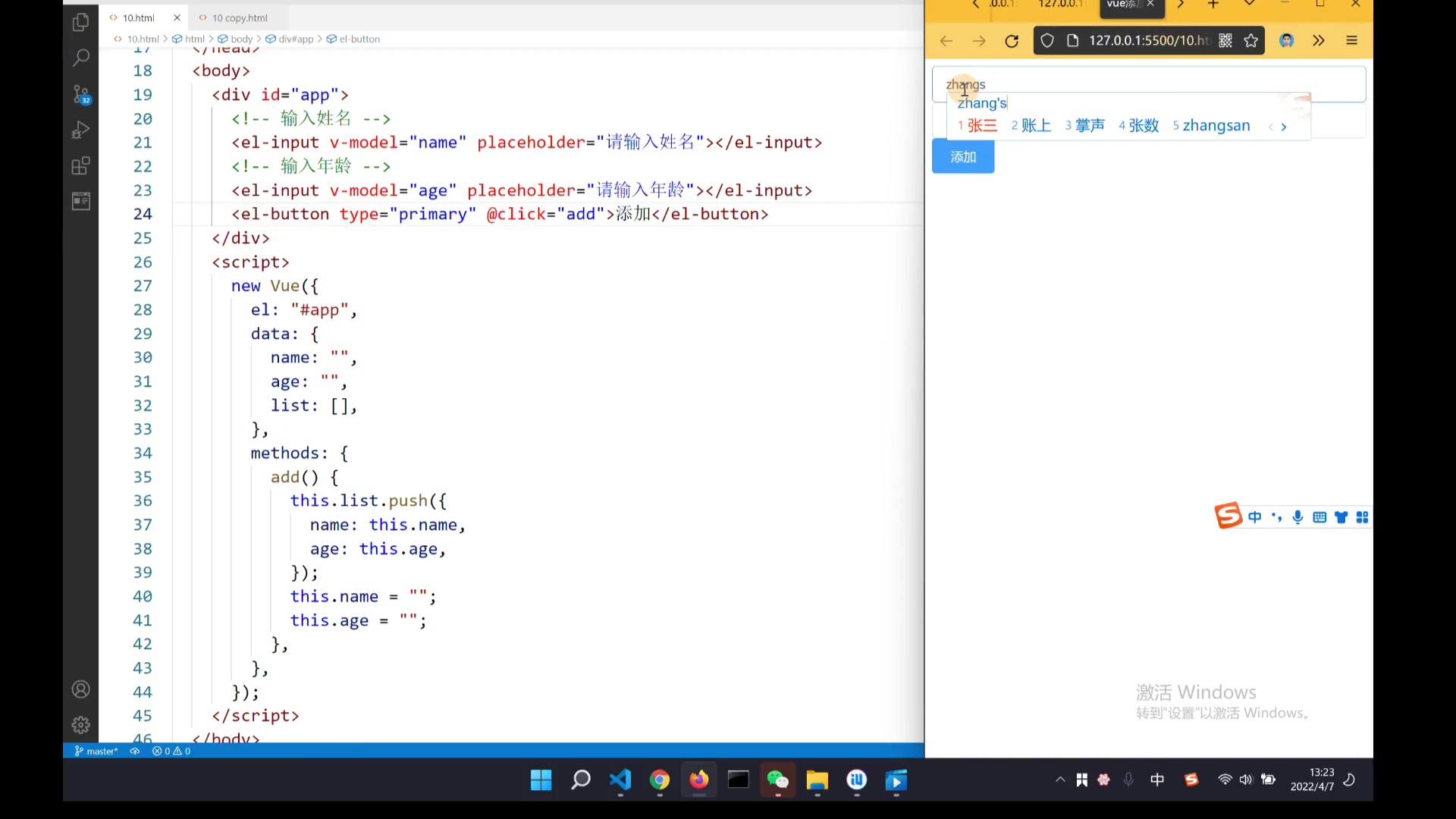
Task: Open Firefox from the taskbar
Action: pyautogui.click(x=699, y=780)
